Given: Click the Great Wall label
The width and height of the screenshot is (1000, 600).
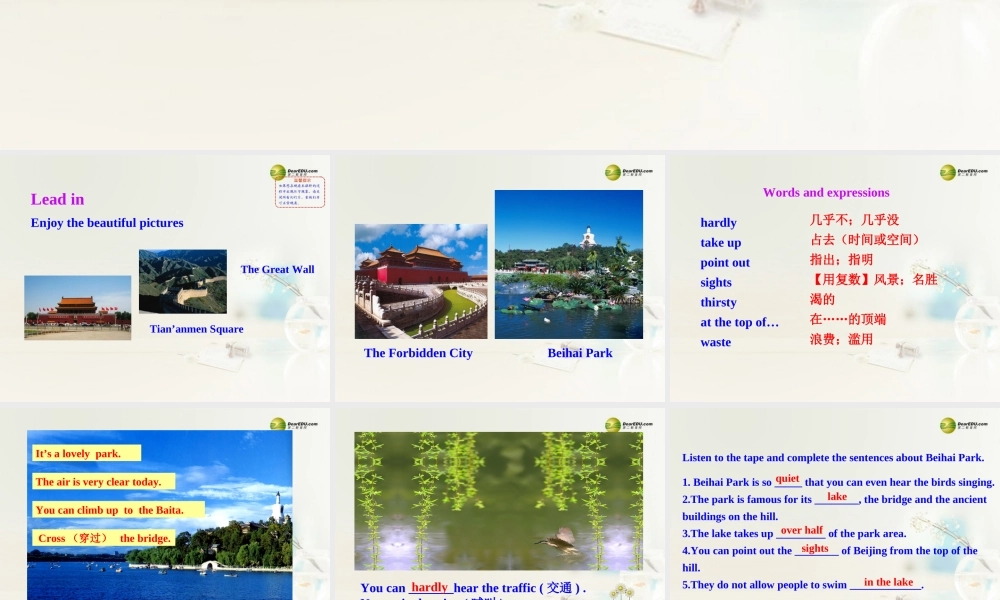Looking at the screenshot, I should [x=276, y=269].
